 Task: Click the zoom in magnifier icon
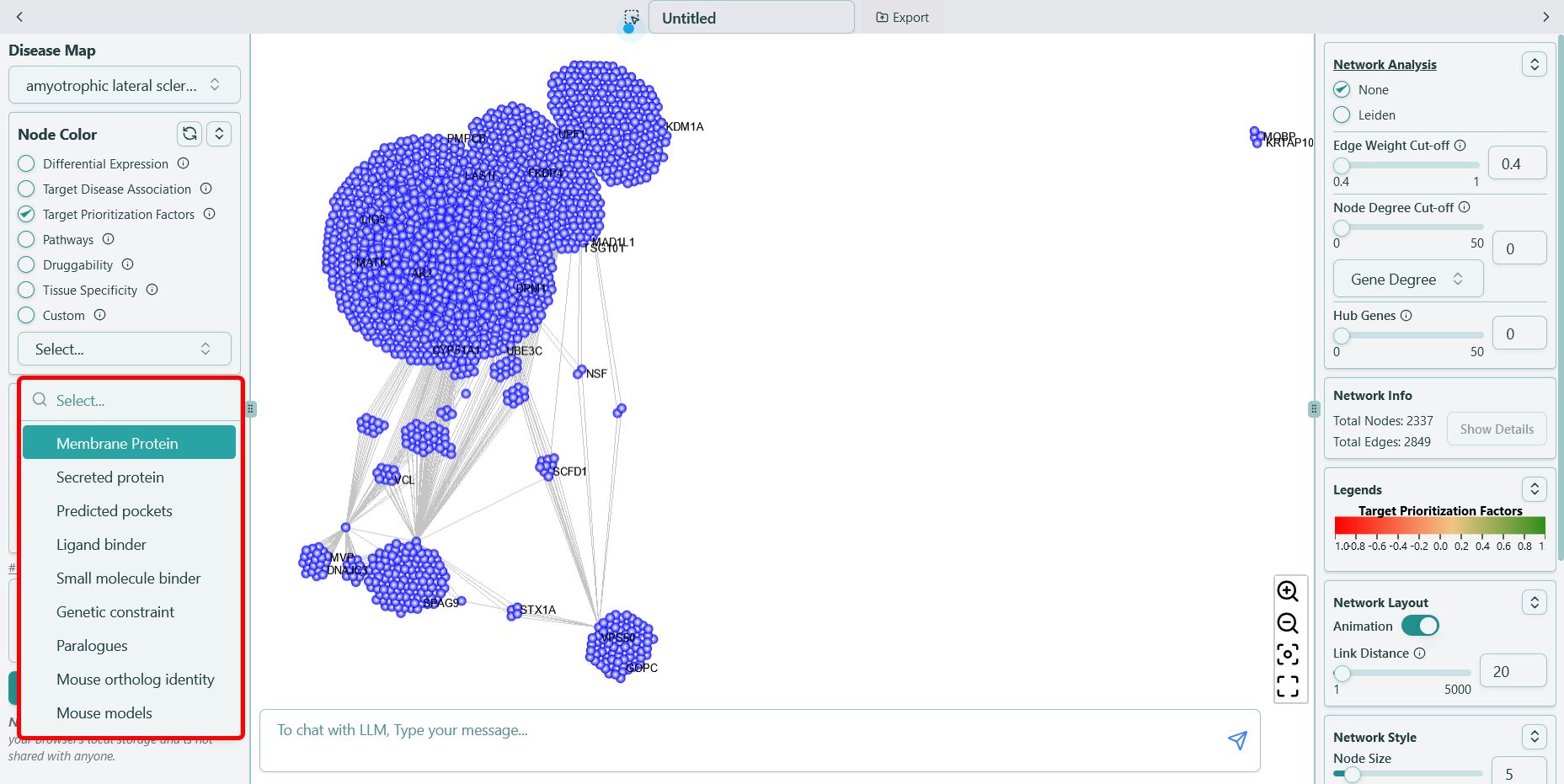click(x=1288, y=592)
